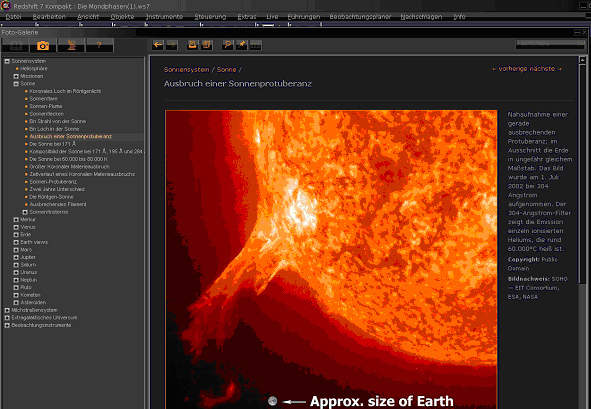Click the forward arrow navigation button
Viewport: 591px width, 409px height.
[x=171, y=45]
